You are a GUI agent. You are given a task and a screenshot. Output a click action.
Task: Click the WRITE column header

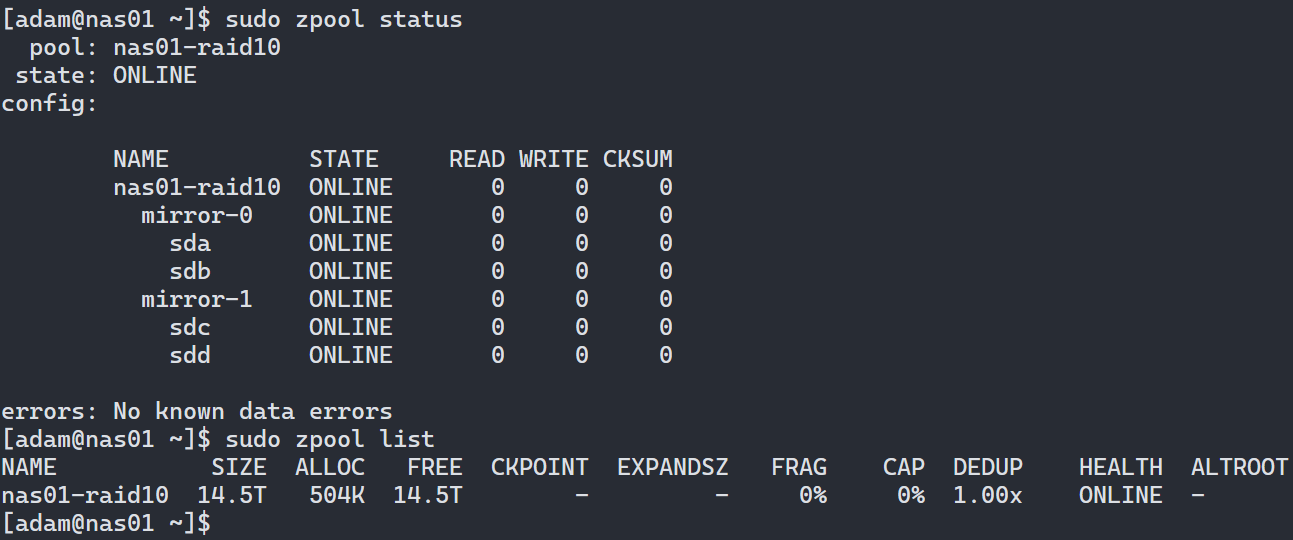coord(553,160)
